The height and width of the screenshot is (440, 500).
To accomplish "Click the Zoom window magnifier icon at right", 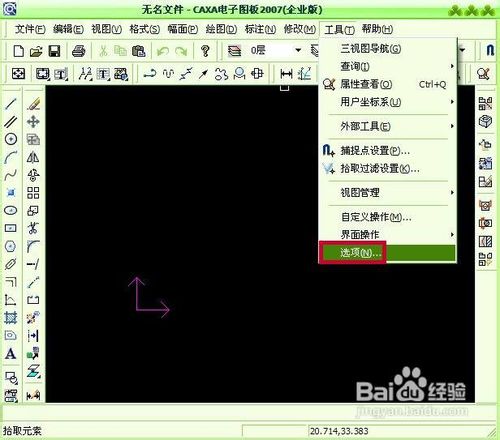I will pyautogui.click(x=483, y=74).
